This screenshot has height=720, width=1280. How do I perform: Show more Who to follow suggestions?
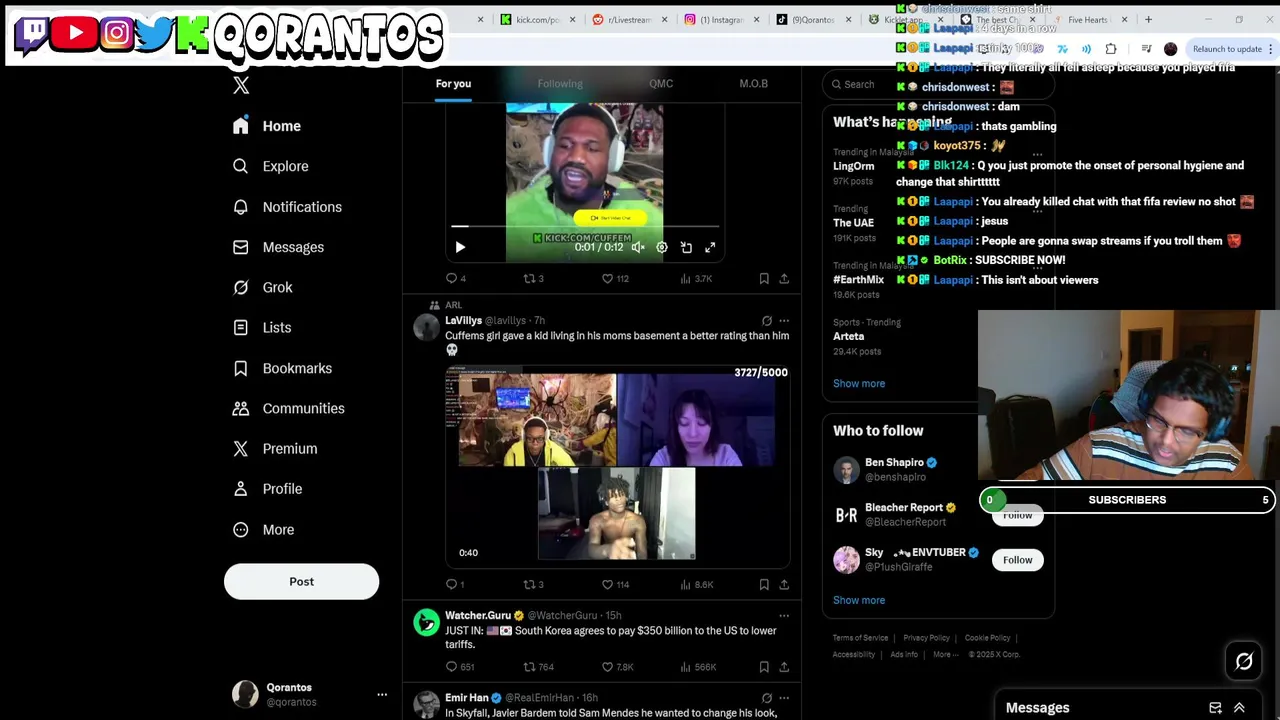point(859,600)
